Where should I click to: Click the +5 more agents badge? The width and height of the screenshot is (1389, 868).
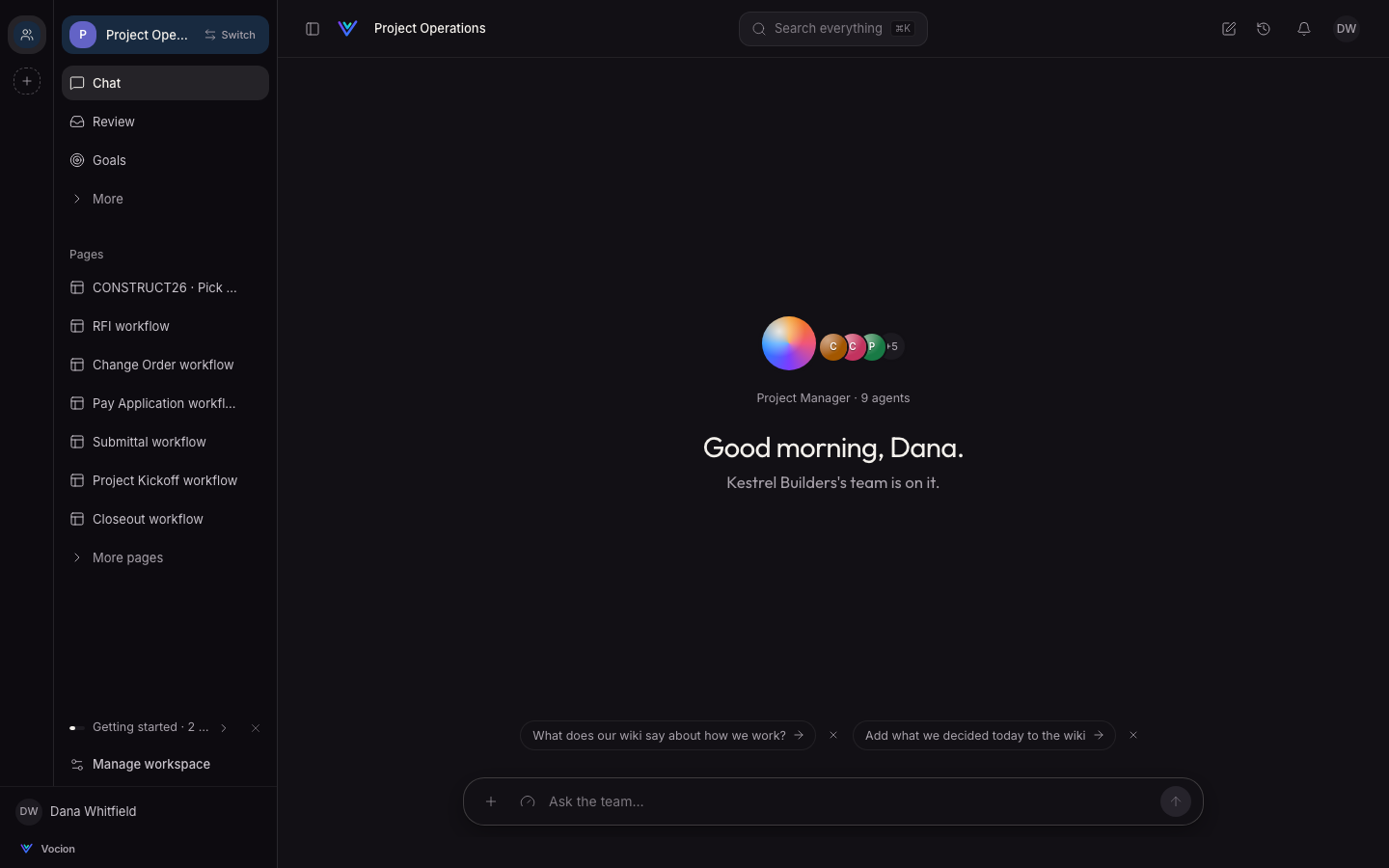(894, 346)
